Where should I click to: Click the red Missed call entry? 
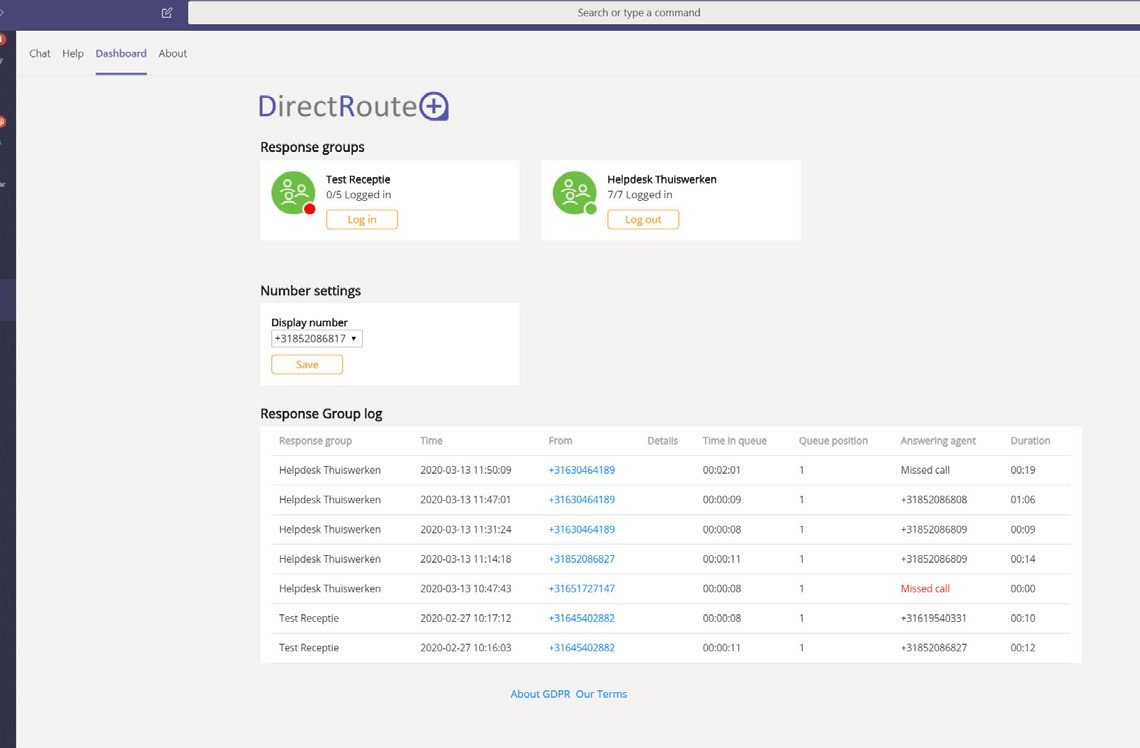tap(925, 589)
